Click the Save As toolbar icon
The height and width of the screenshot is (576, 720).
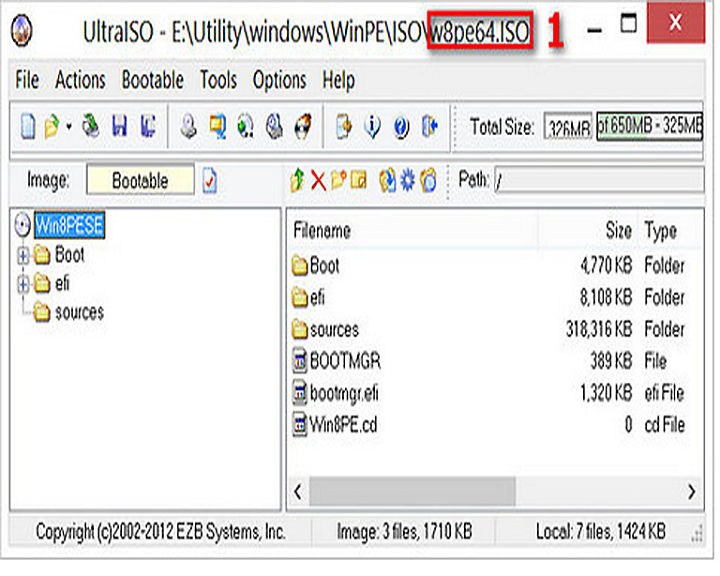coord(148,126)
